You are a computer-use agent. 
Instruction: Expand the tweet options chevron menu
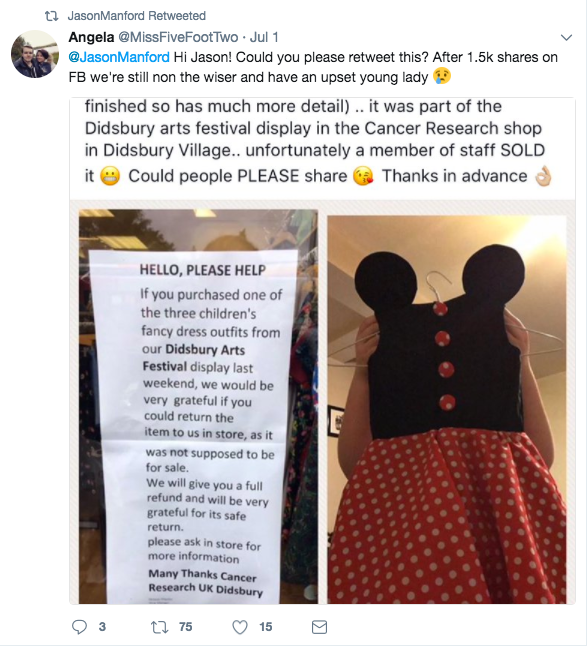pyautogui.click(x=567, y=37)
